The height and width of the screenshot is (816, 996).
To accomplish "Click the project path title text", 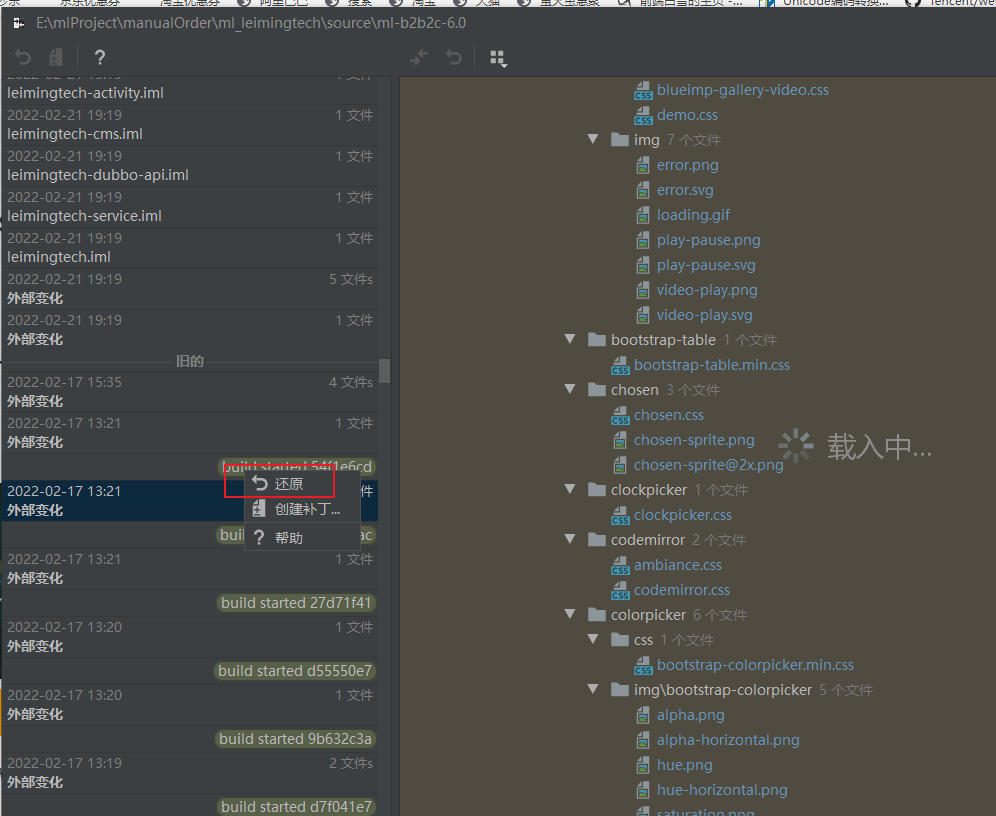I will tap(251, 23).
